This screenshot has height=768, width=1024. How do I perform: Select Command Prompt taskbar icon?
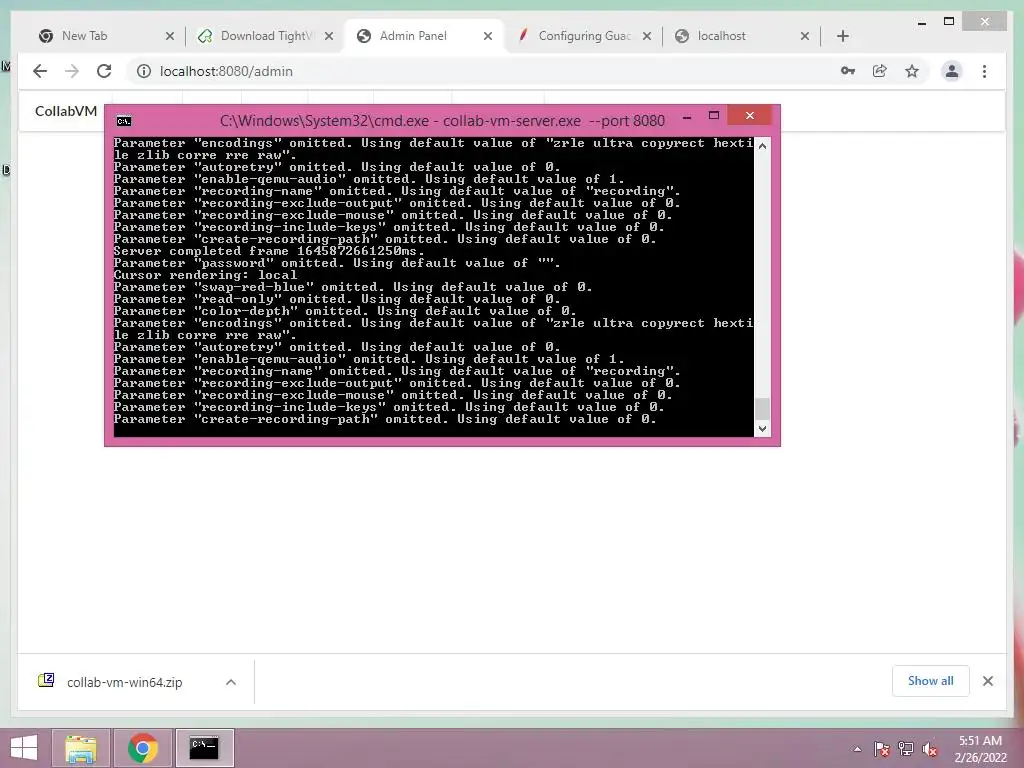[x=204, y=748]
